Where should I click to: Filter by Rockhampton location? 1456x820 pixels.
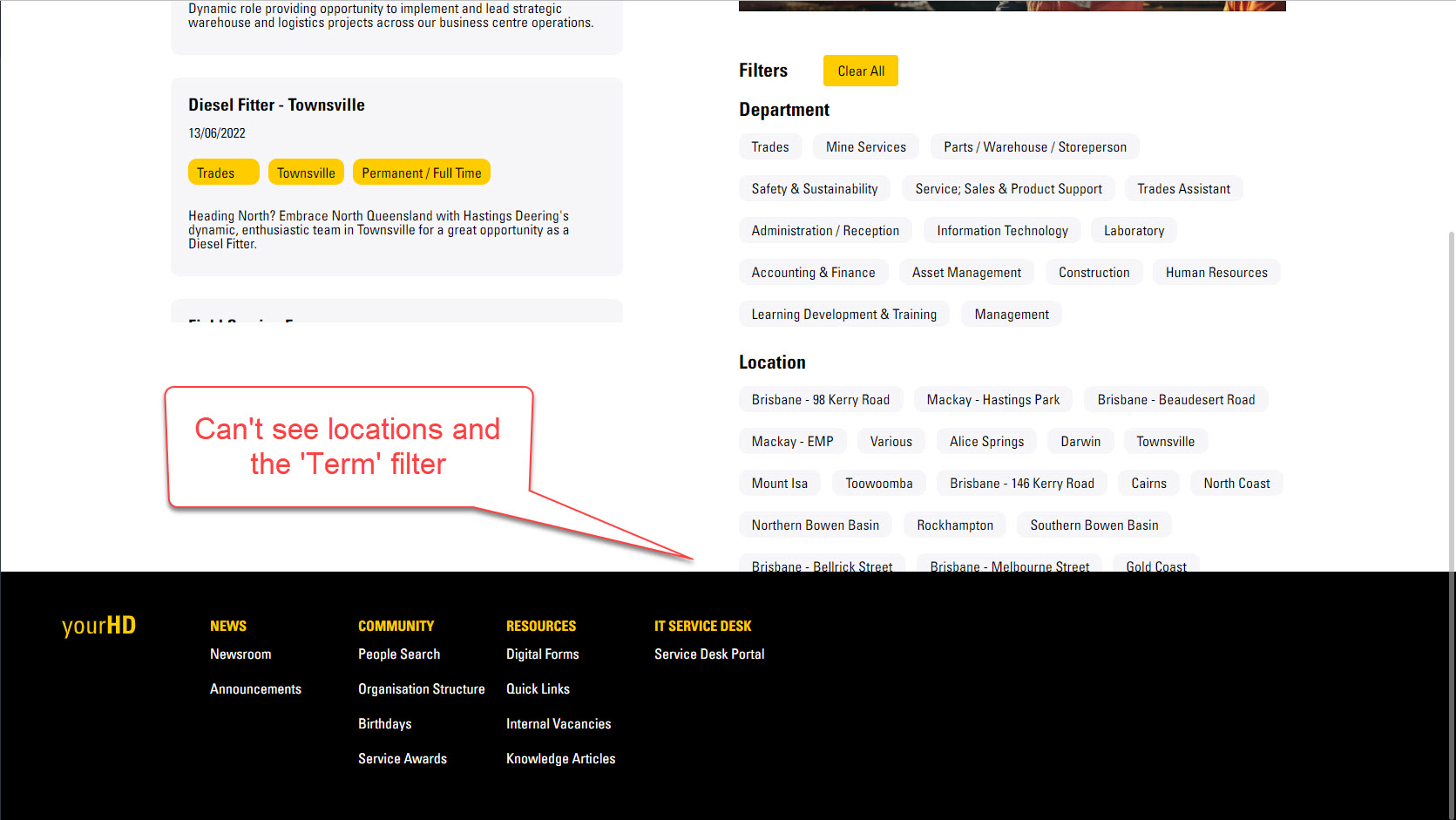[954, 525]
